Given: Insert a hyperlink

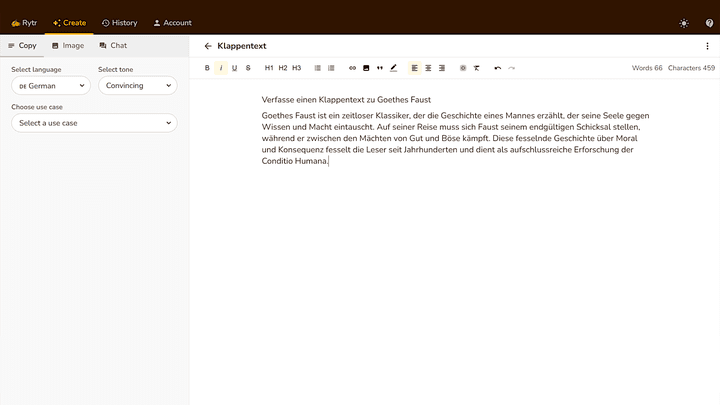Looking at the screenshot, I should click(352, 68).
